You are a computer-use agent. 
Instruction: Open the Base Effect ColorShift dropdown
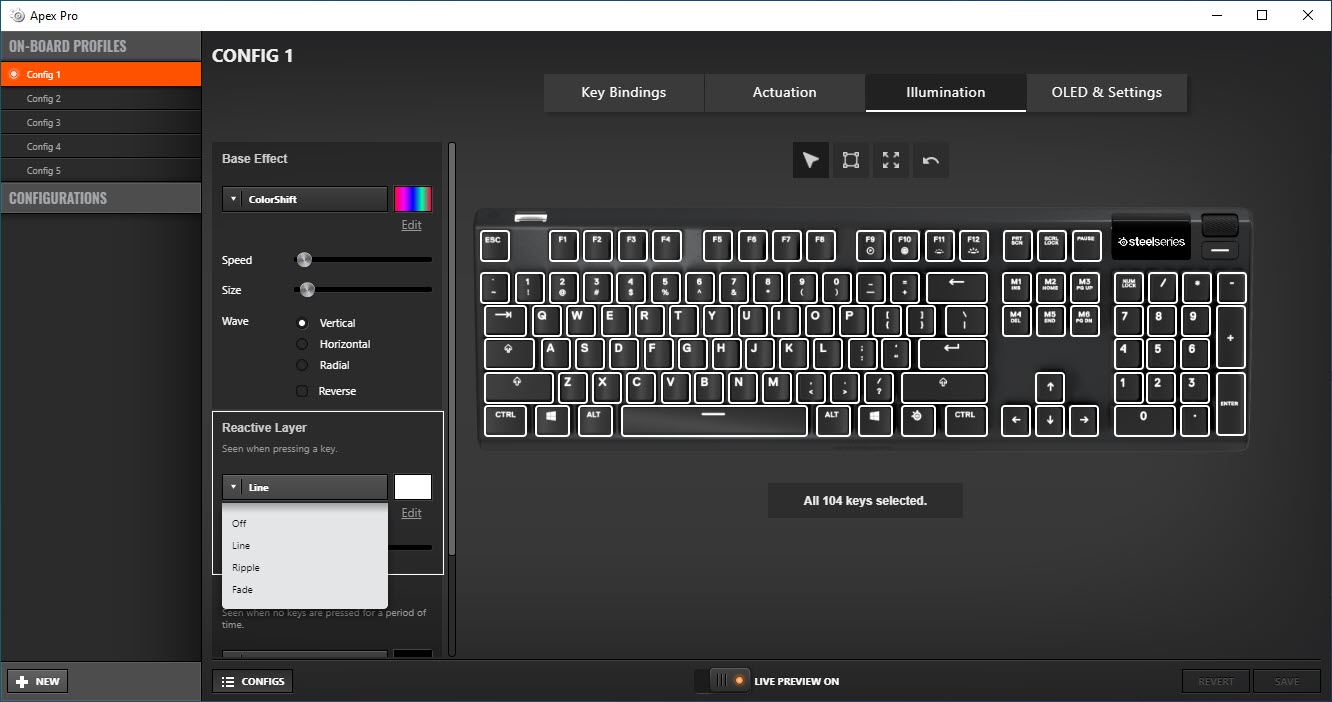point(305,199)
